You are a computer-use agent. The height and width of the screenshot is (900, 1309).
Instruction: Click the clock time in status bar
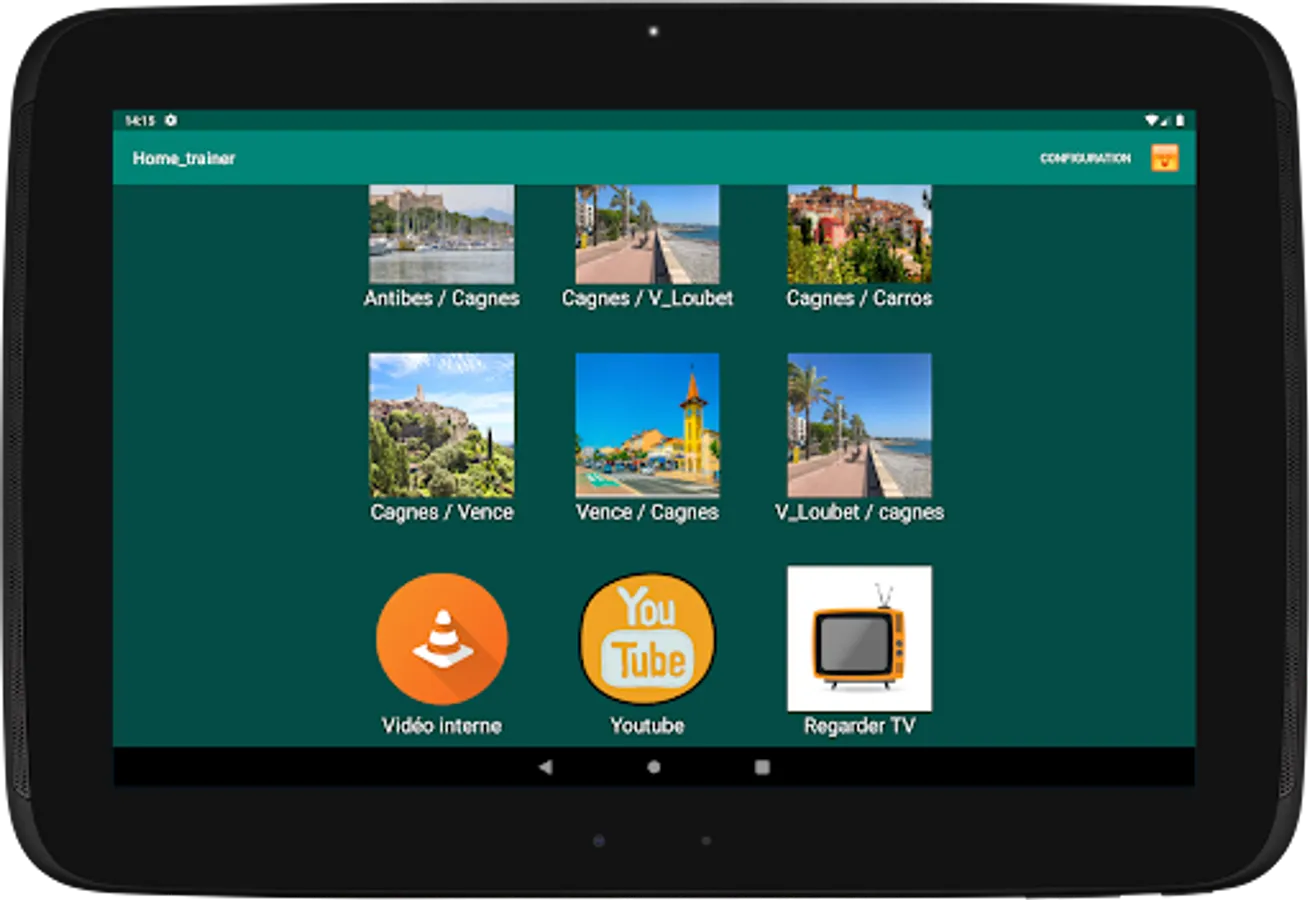pos(140,120)
